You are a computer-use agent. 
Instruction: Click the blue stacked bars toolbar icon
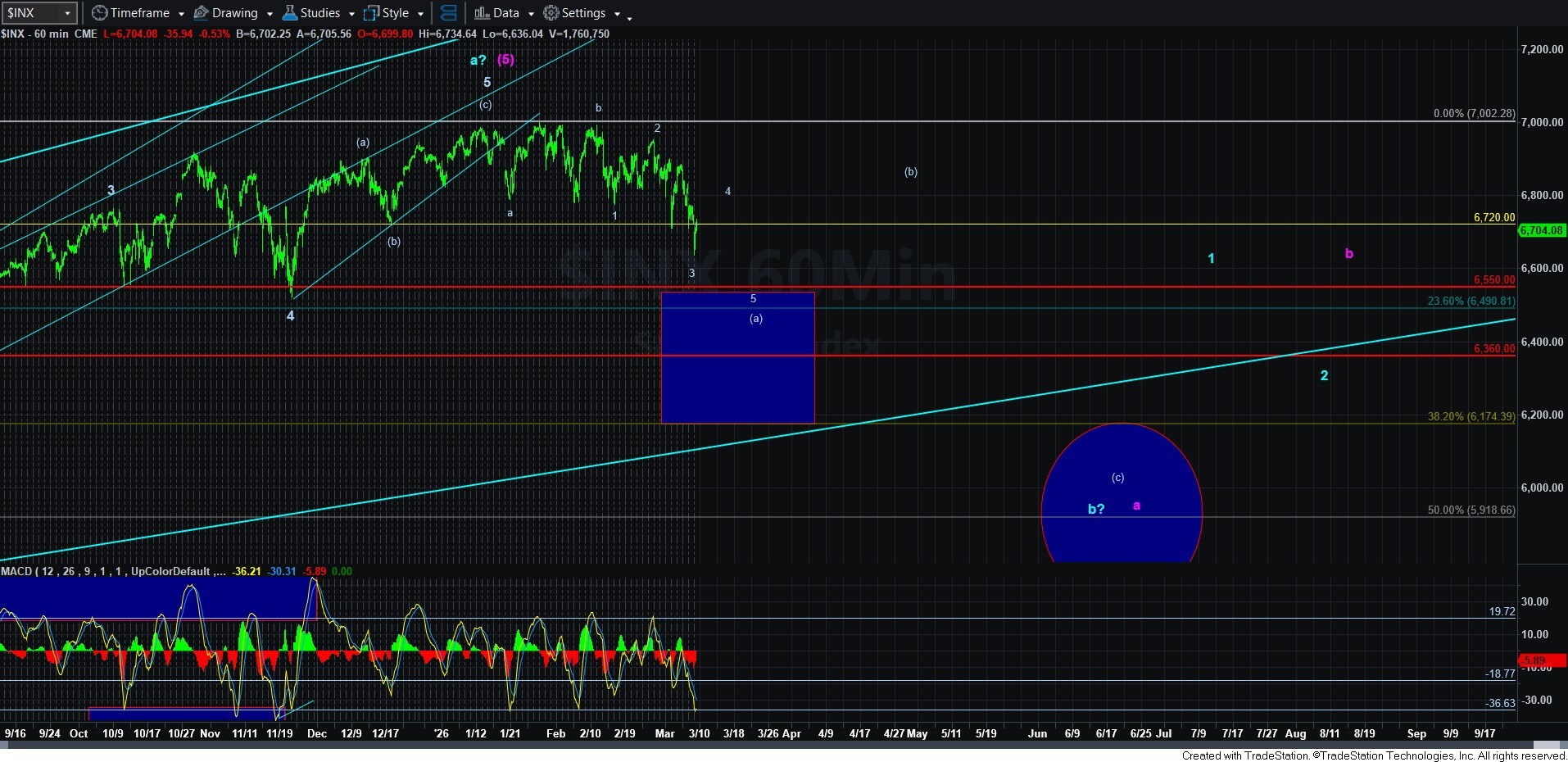point(448,13)
